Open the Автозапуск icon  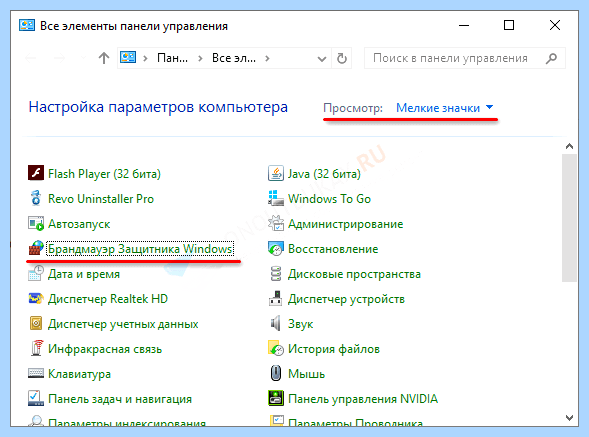36,224
